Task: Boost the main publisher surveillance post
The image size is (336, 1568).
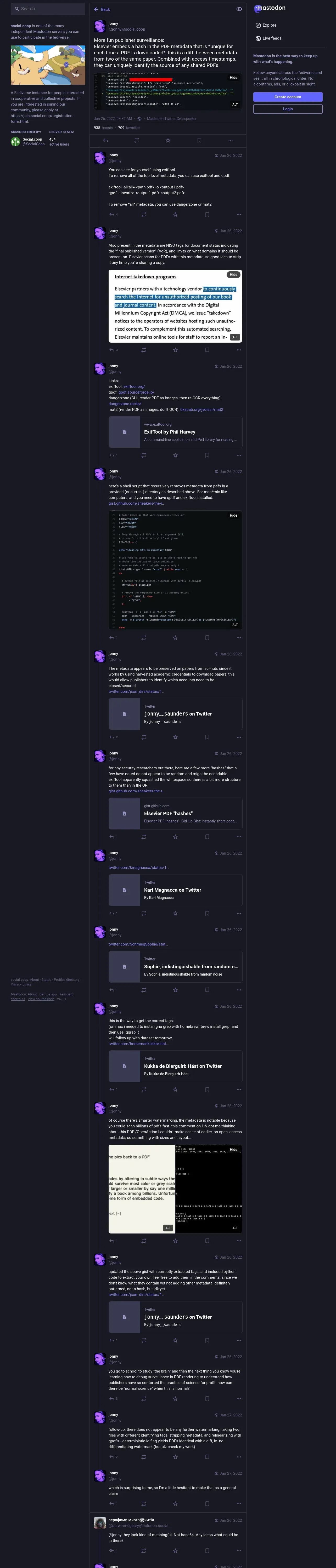Action: [x=137, y=141]
